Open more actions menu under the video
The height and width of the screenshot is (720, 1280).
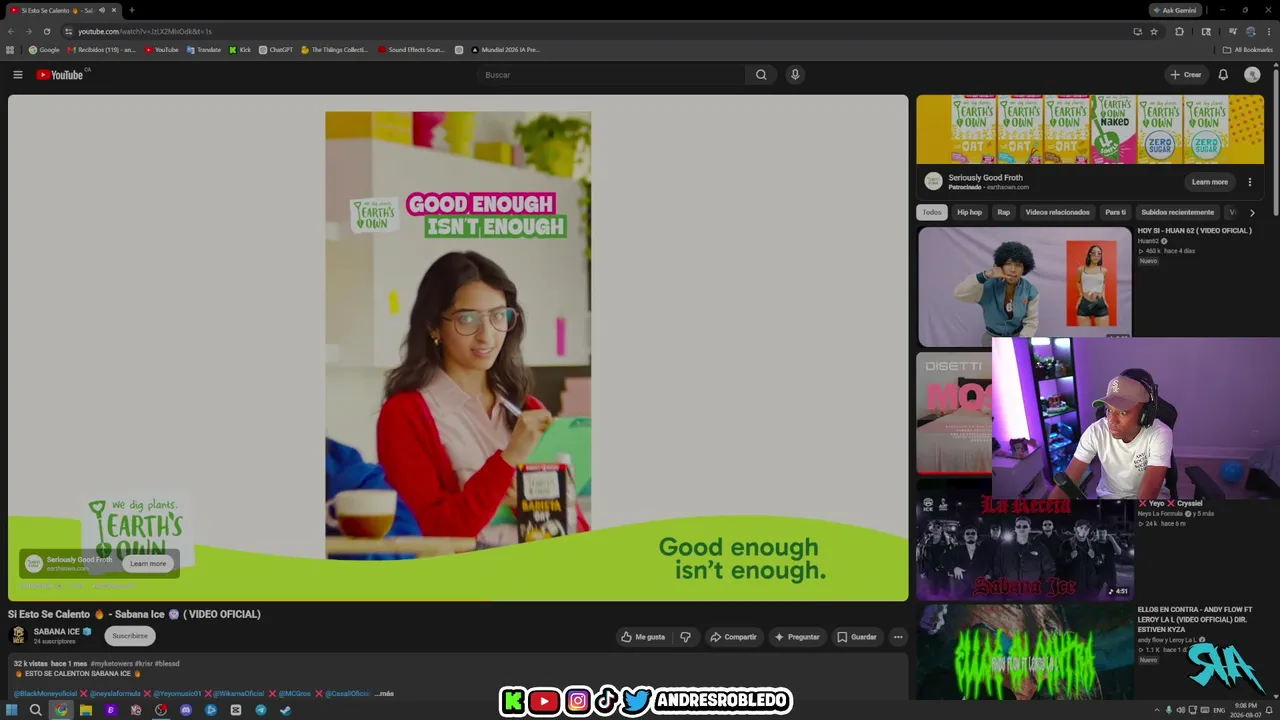[898, 637]
